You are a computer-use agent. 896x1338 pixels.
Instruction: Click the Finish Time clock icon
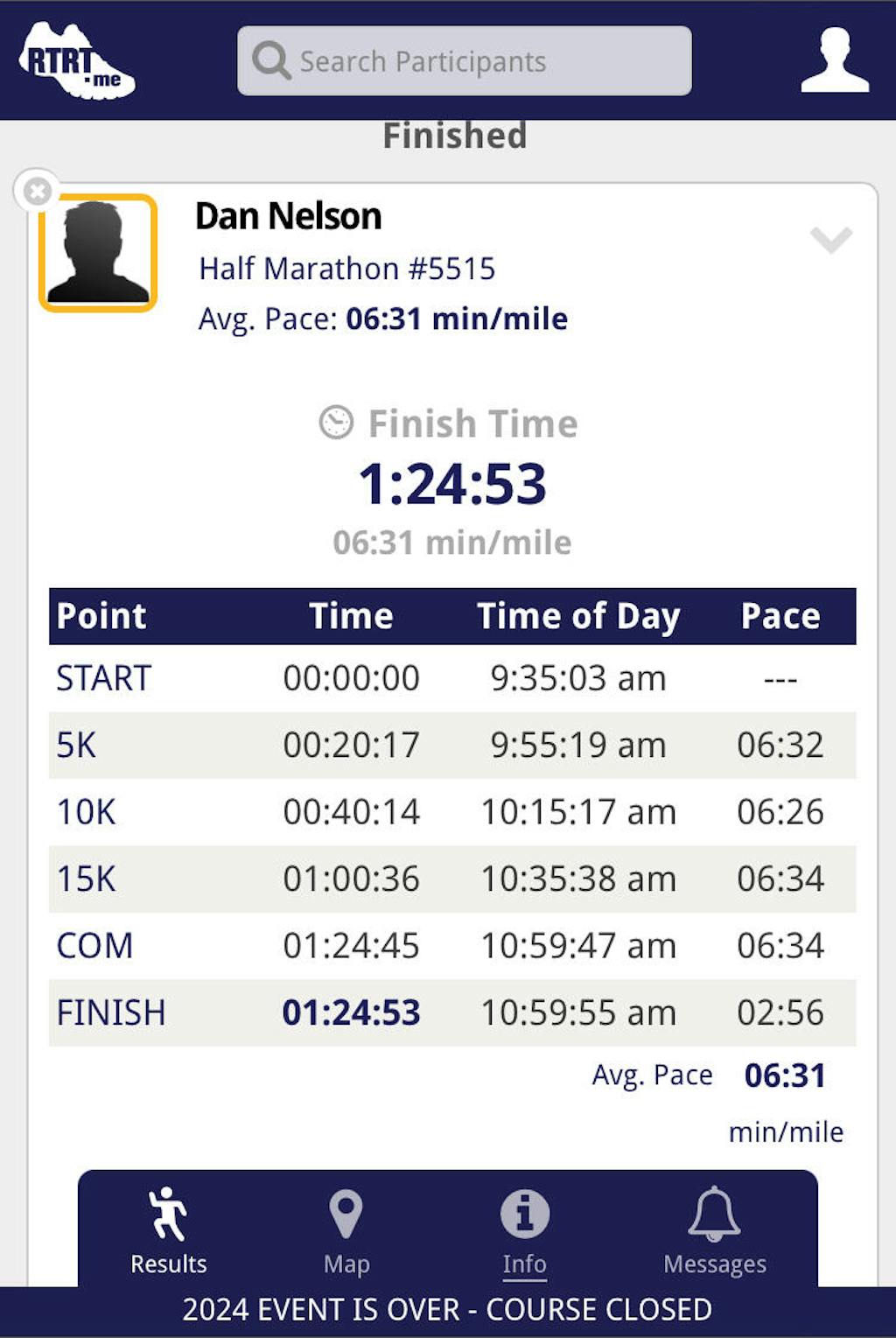coord(336,423)
